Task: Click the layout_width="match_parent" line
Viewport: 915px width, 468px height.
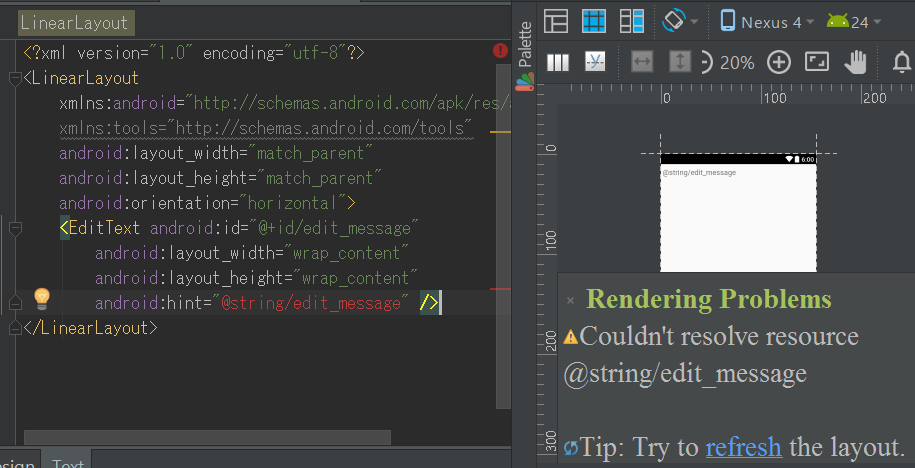Action: tap(216, 153)
